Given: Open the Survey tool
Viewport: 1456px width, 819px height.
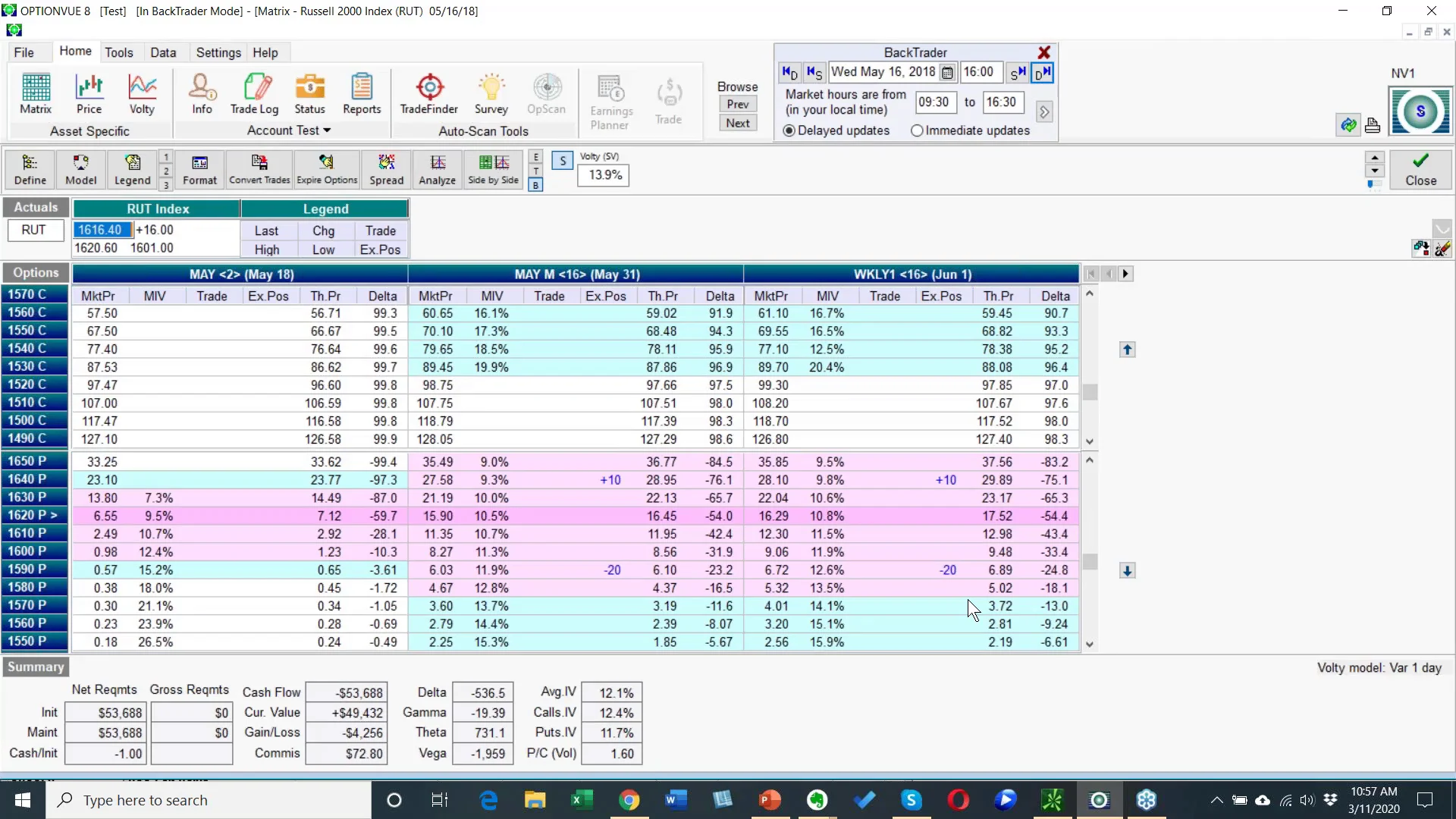Looking at the screenshot, I should pos(491,94).
